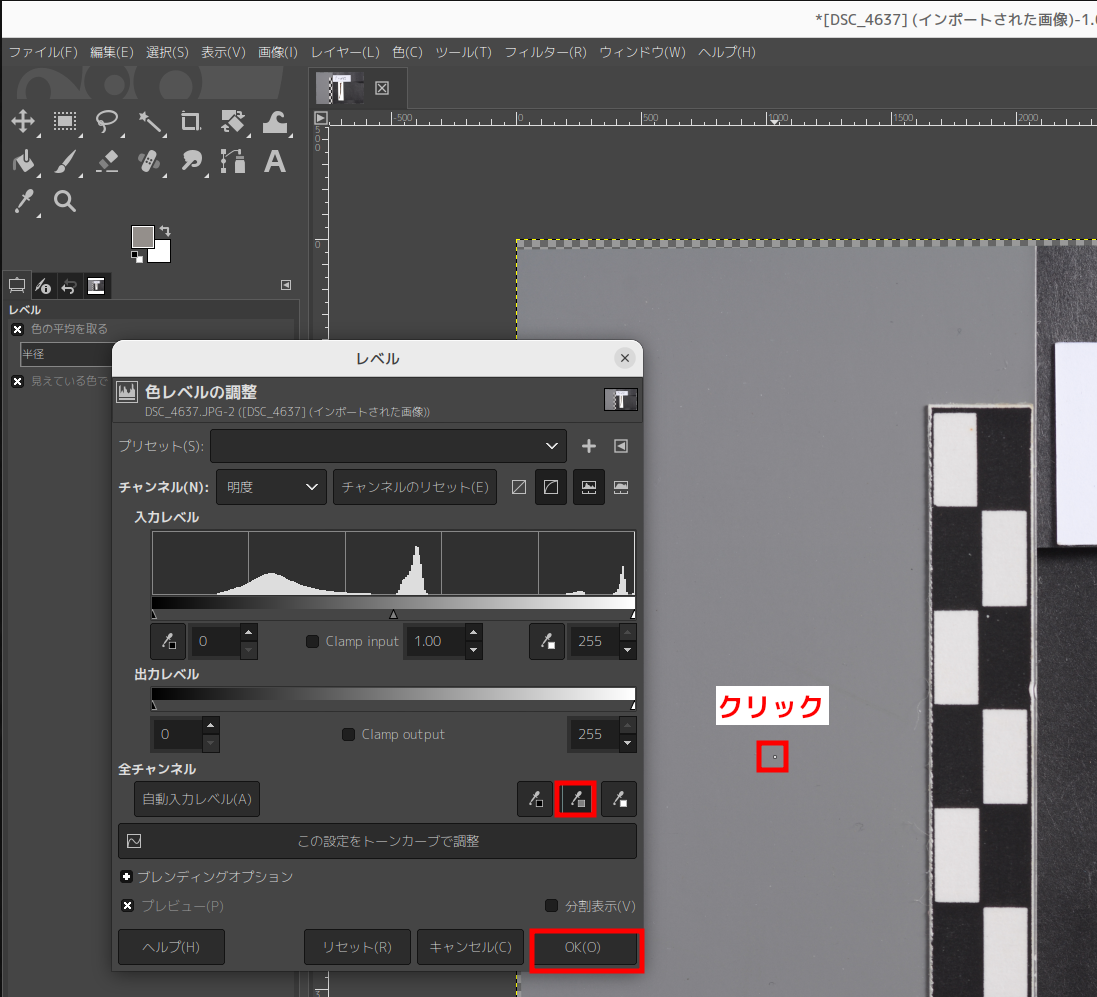Pick white point for all channels
Viewport: 1097px width, 997px height.
619,799
